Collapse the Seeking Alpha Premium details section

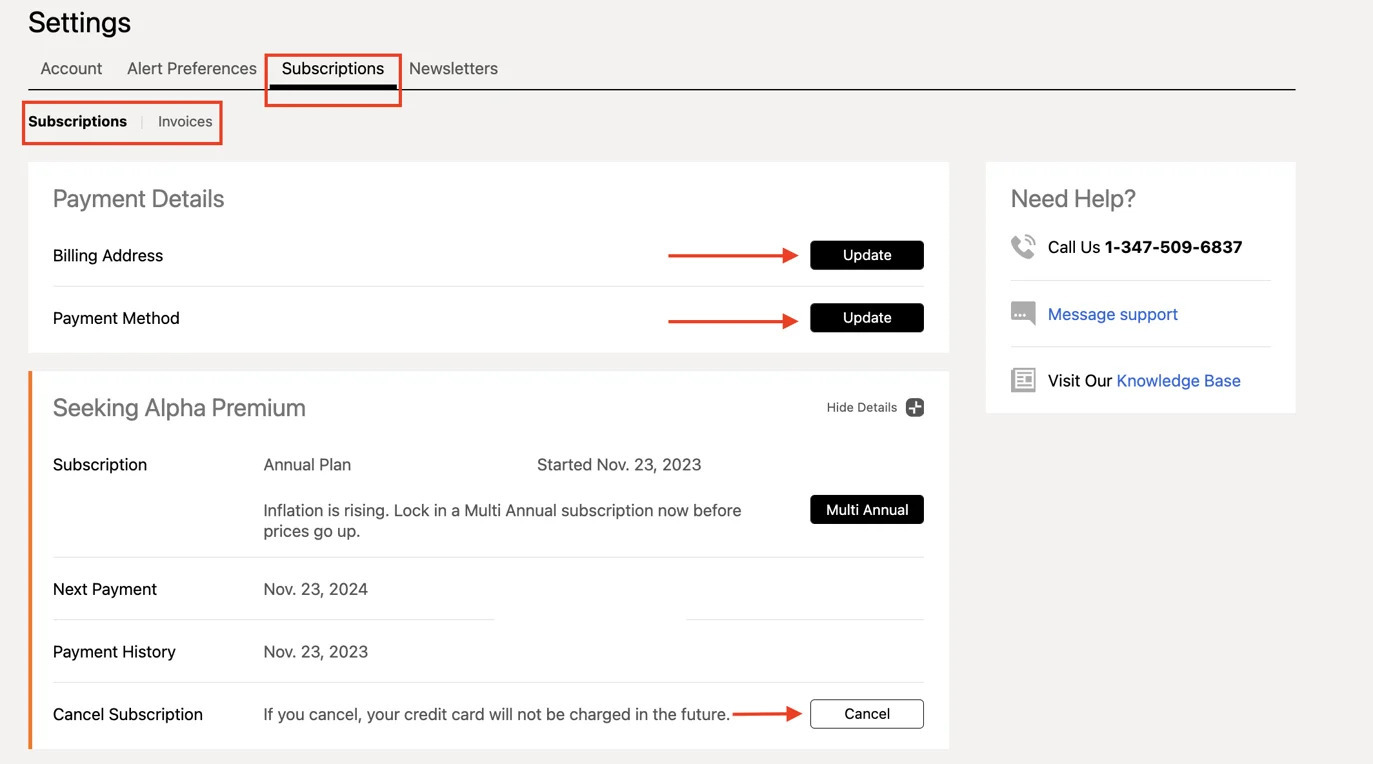[862, 407]
